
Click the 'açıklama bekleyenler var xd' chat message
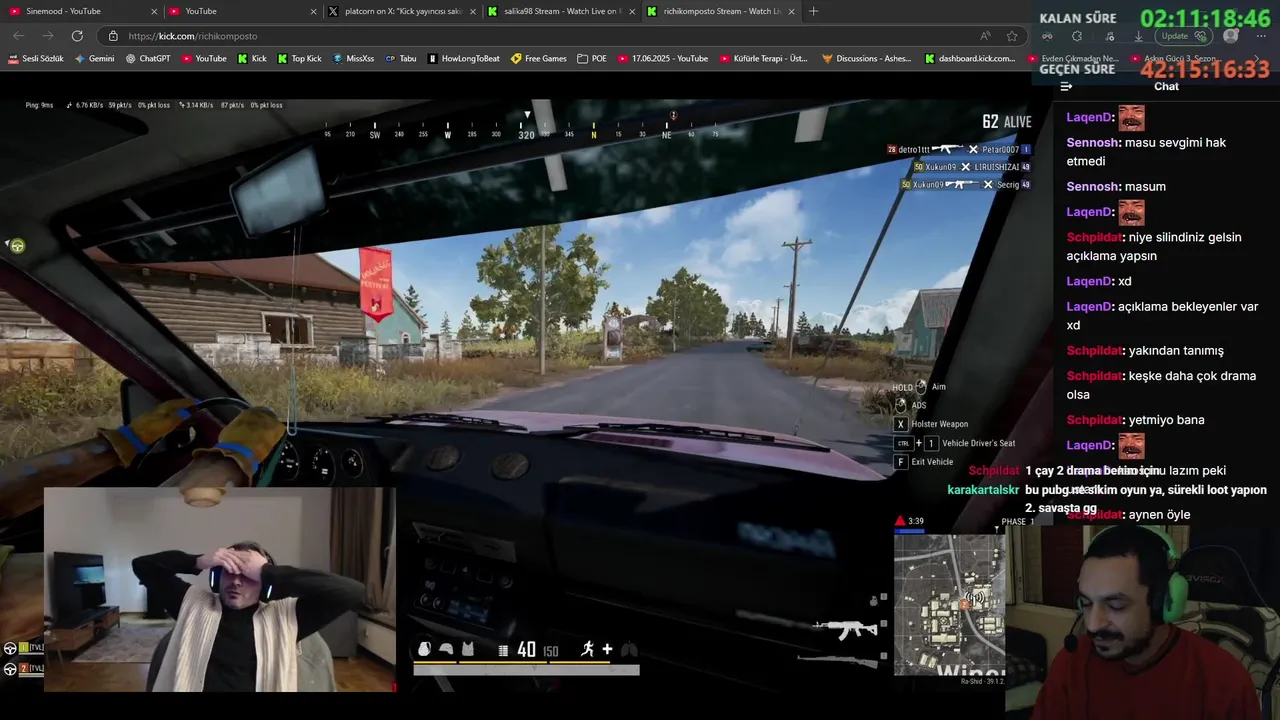[1162, 316]
